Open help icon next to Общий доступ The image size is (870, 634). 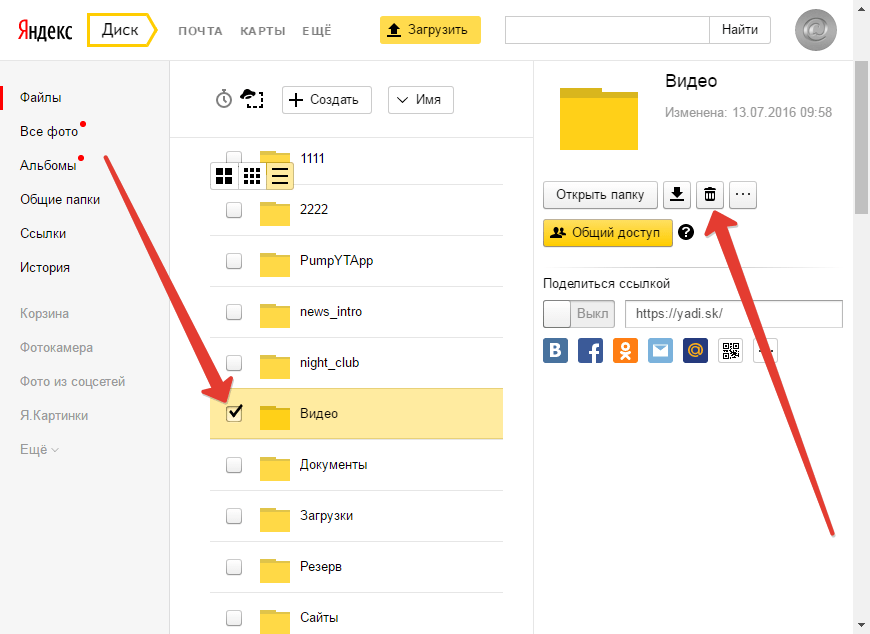point(686,232)
